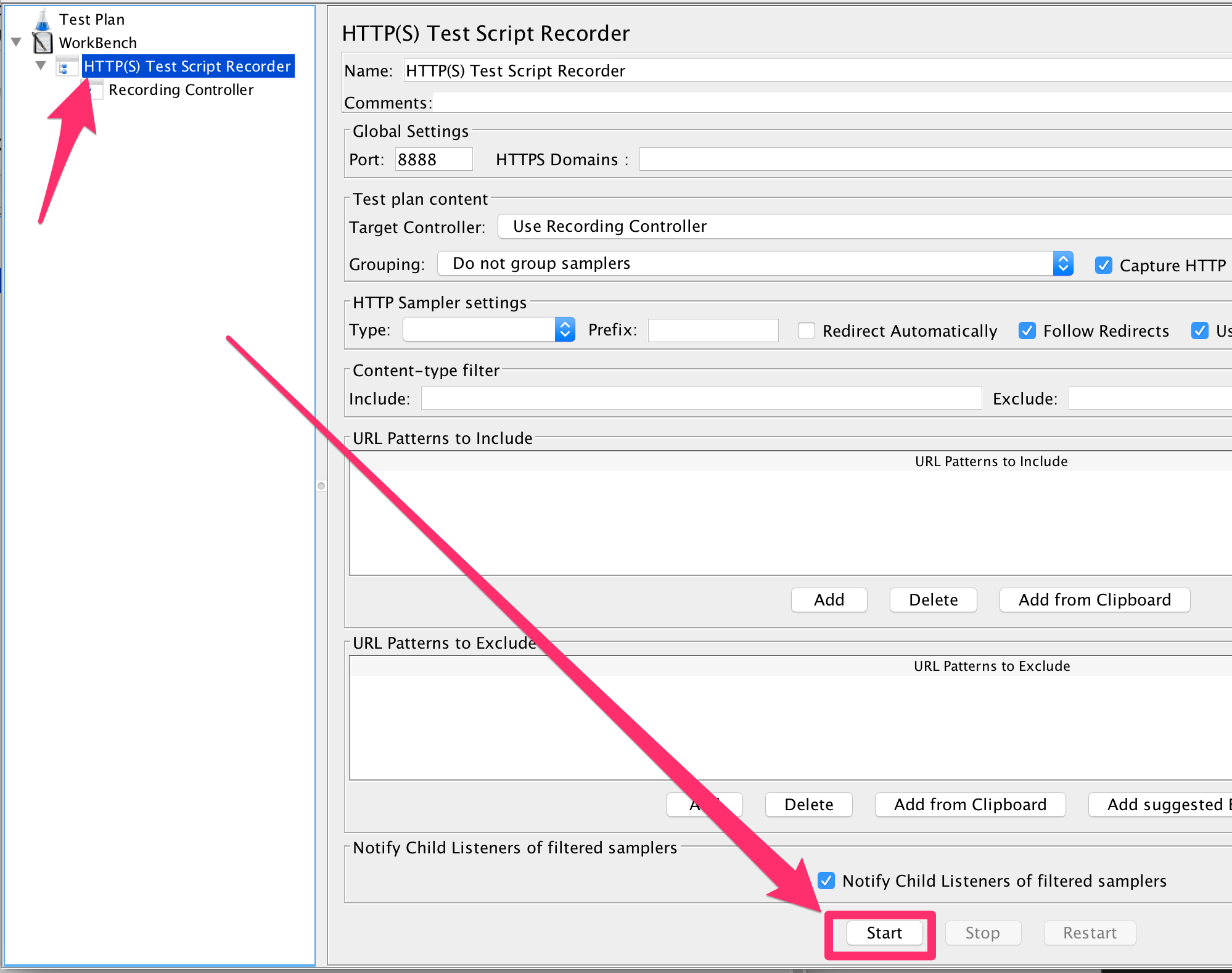
Task: Click the Prefix input field
Action: pos(713,330)
